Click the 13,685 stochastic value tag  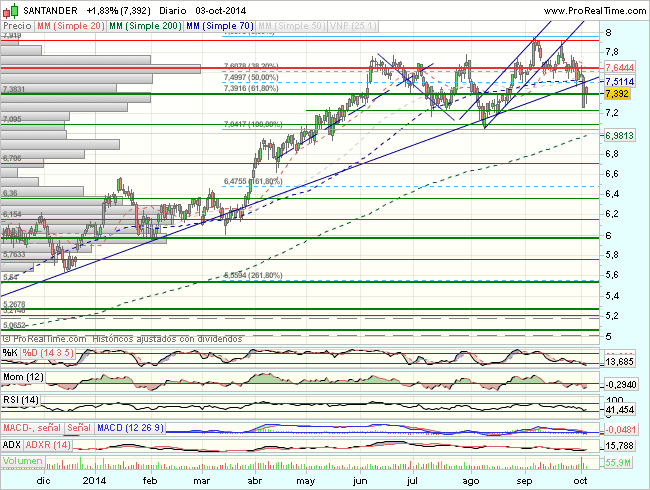(x=619, y=362)
